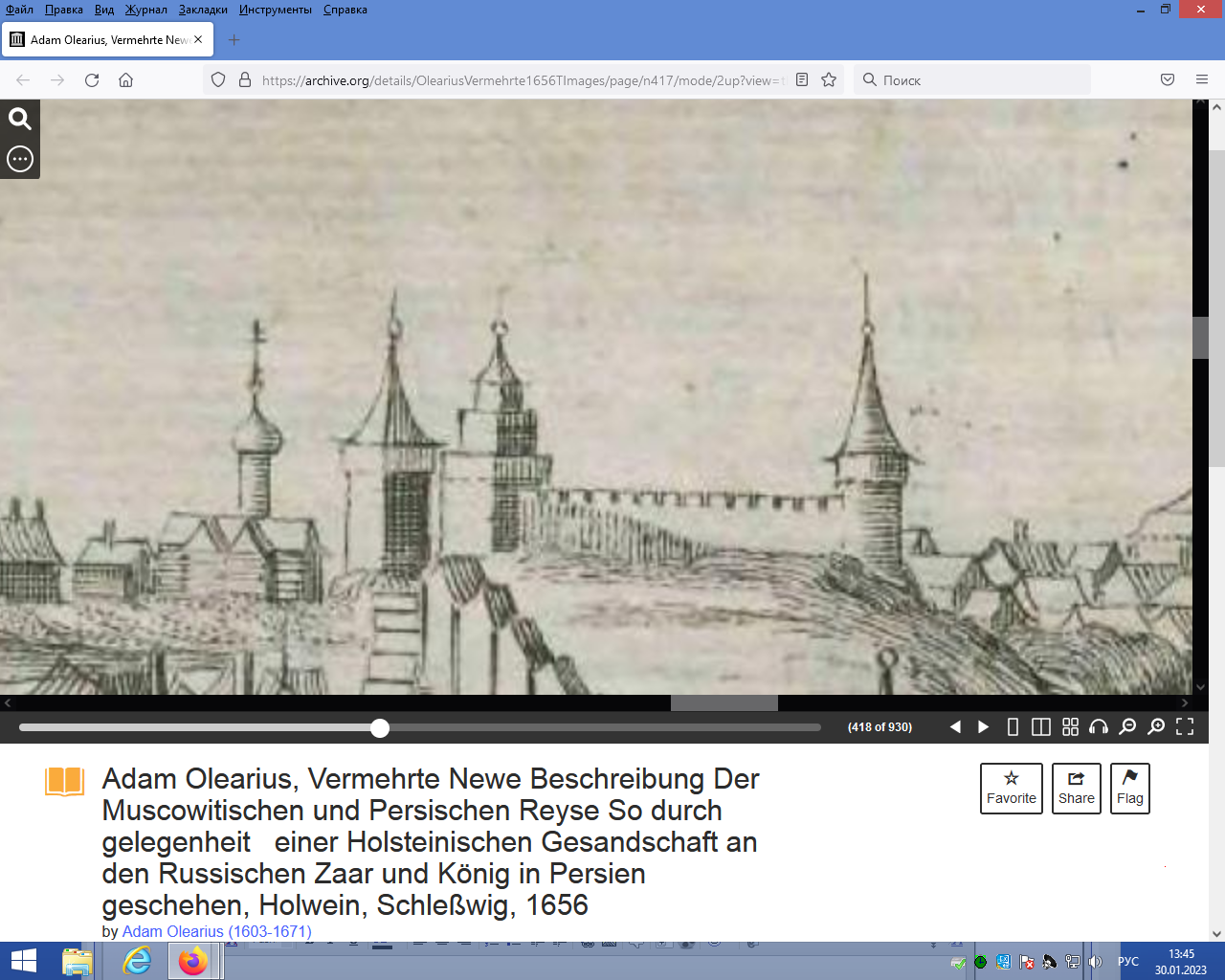This screenshot has width=1225, height=980.
Task: Close the Adam Olearius tab
Action: click(x=198, y=39)
